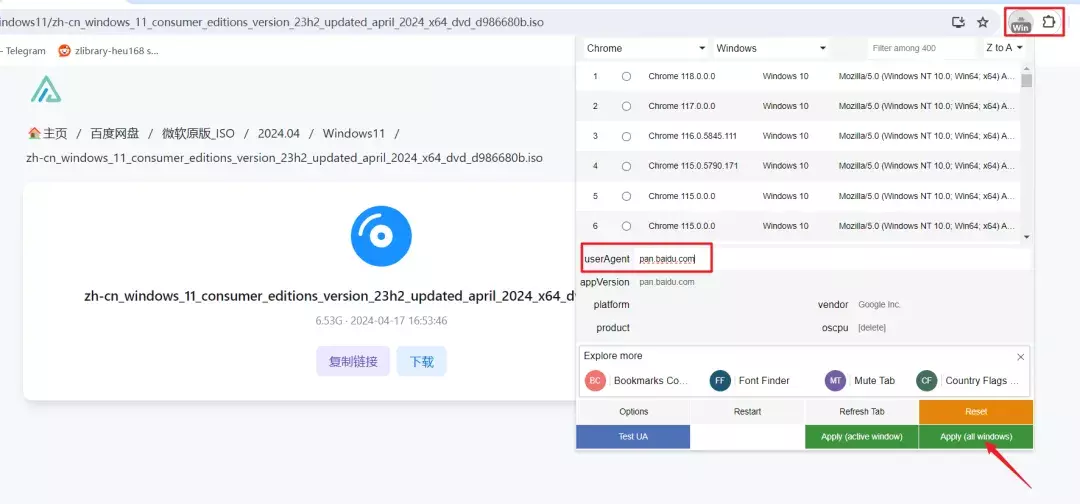
Task: Select radio button for Chrome 118.0.0.0
Action: tap(626, 76)
